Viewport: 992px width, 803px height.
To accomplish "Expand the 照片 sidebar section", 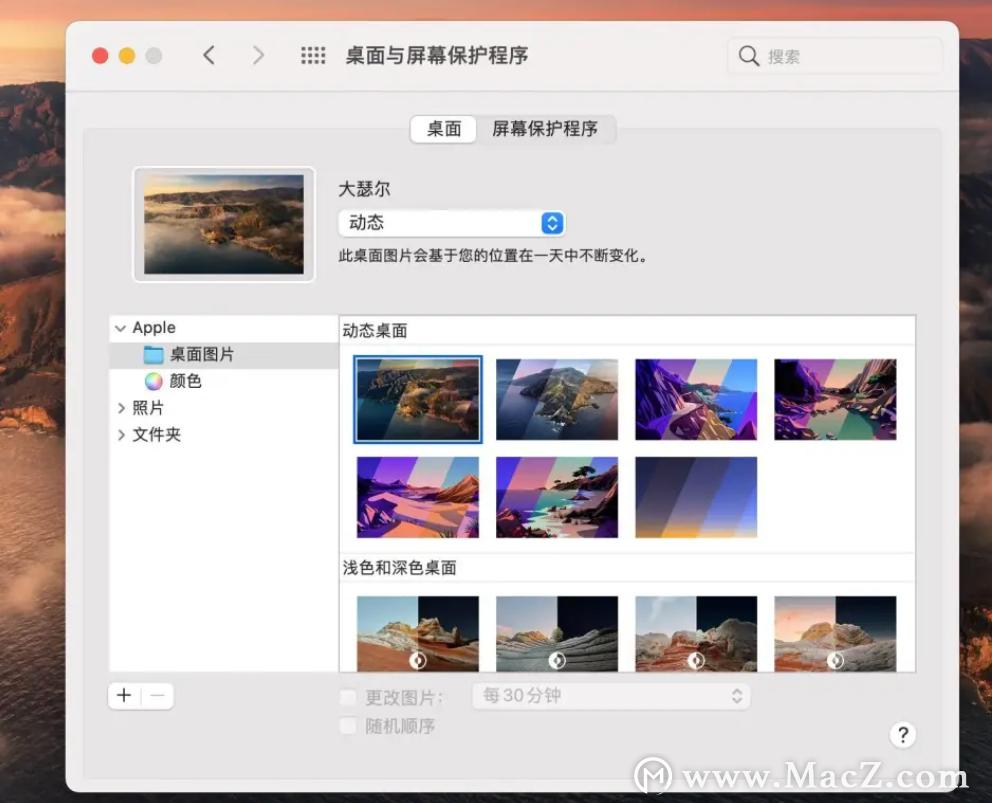I will 121,407.
